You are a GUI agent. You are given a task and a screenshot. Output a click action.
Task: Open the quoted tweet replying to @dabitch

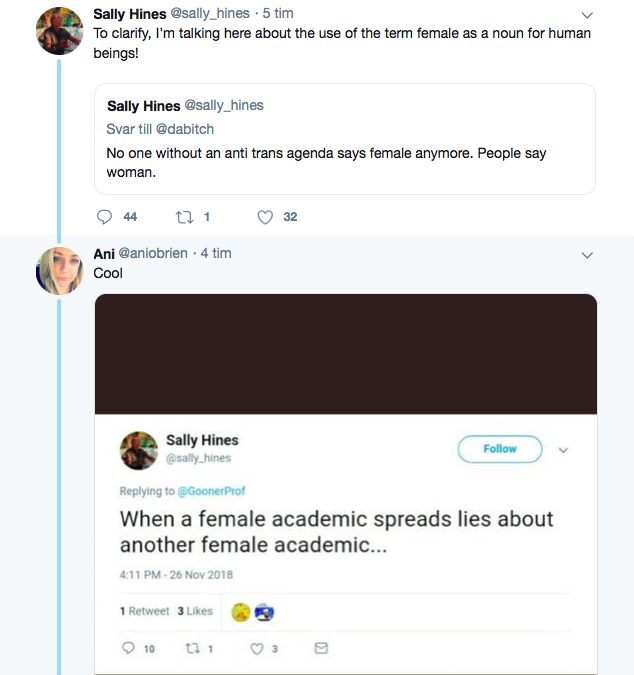click(345, 139)
